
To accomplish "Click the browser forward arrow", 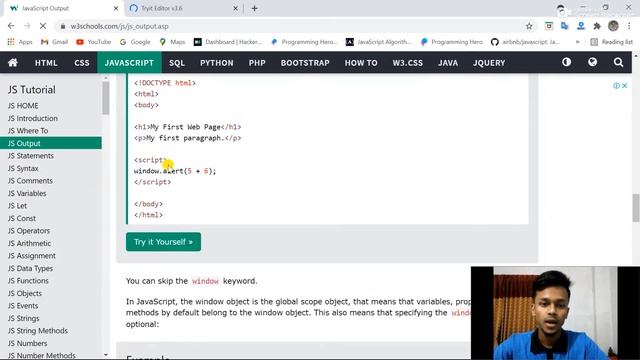I will coord(27,26).
